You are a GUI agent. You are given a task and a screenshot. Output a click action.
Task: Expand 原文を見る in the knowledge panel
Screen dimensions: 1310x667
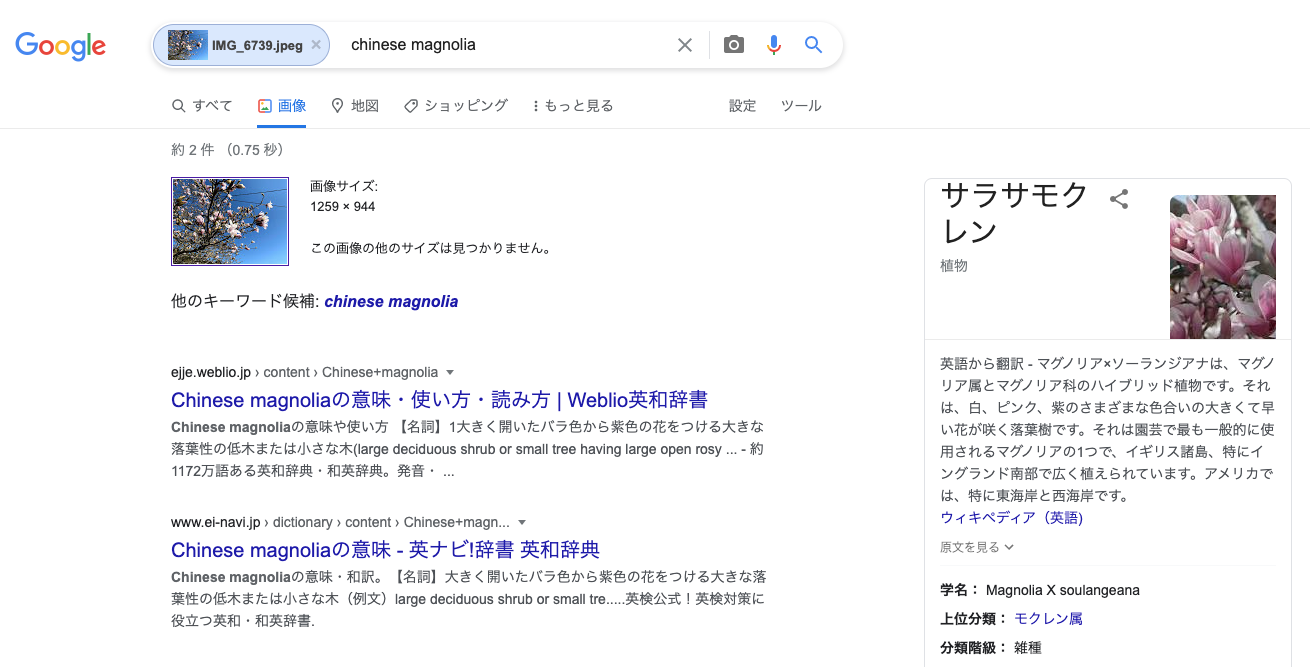[x=977, y=547]
